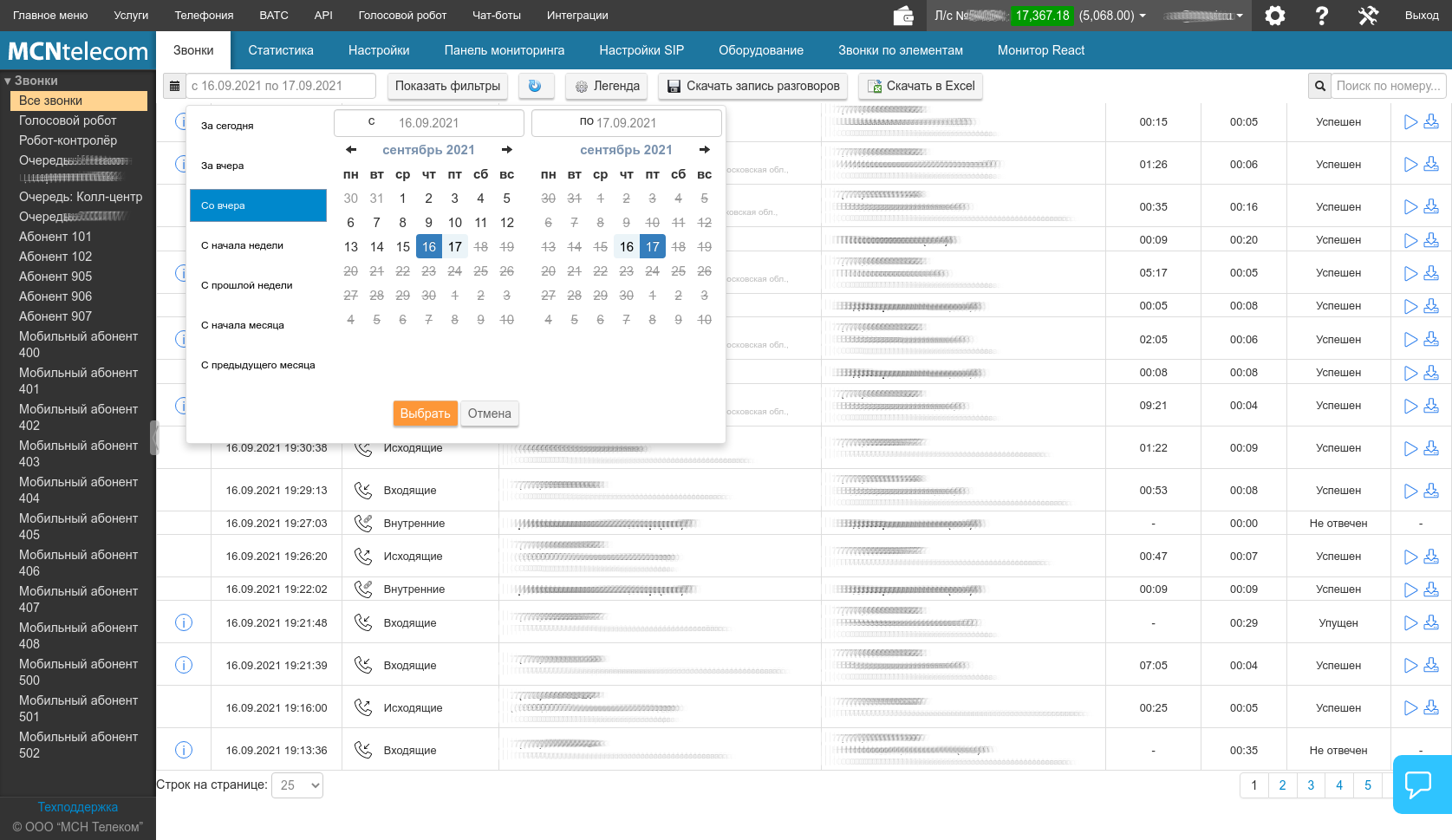Go to next month in right calendar
This screenshot has width=1452, height=840.
pos(705,150)
